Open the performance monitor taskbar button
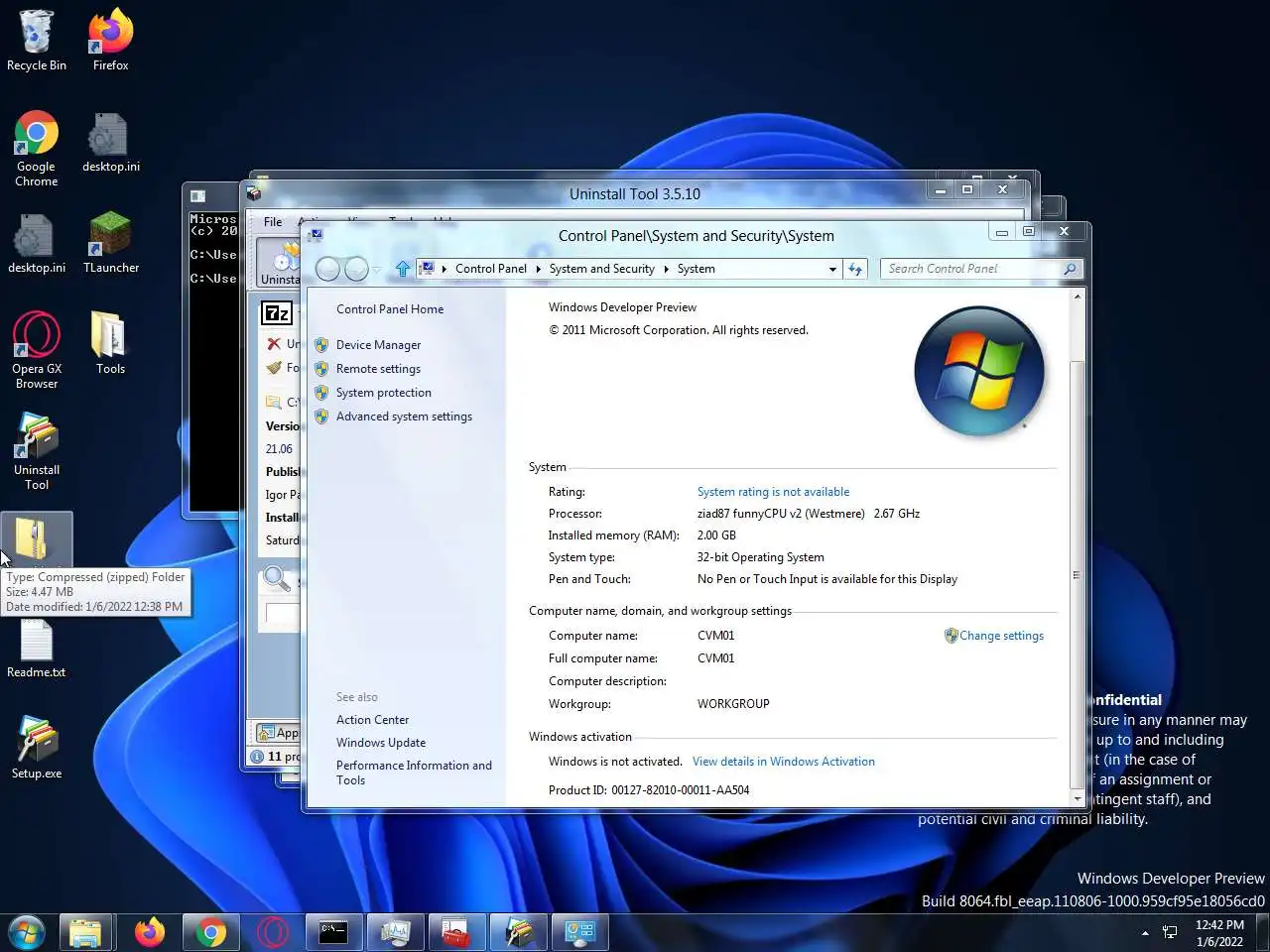Screen dimensions: 1270x952 click(395, 932)
